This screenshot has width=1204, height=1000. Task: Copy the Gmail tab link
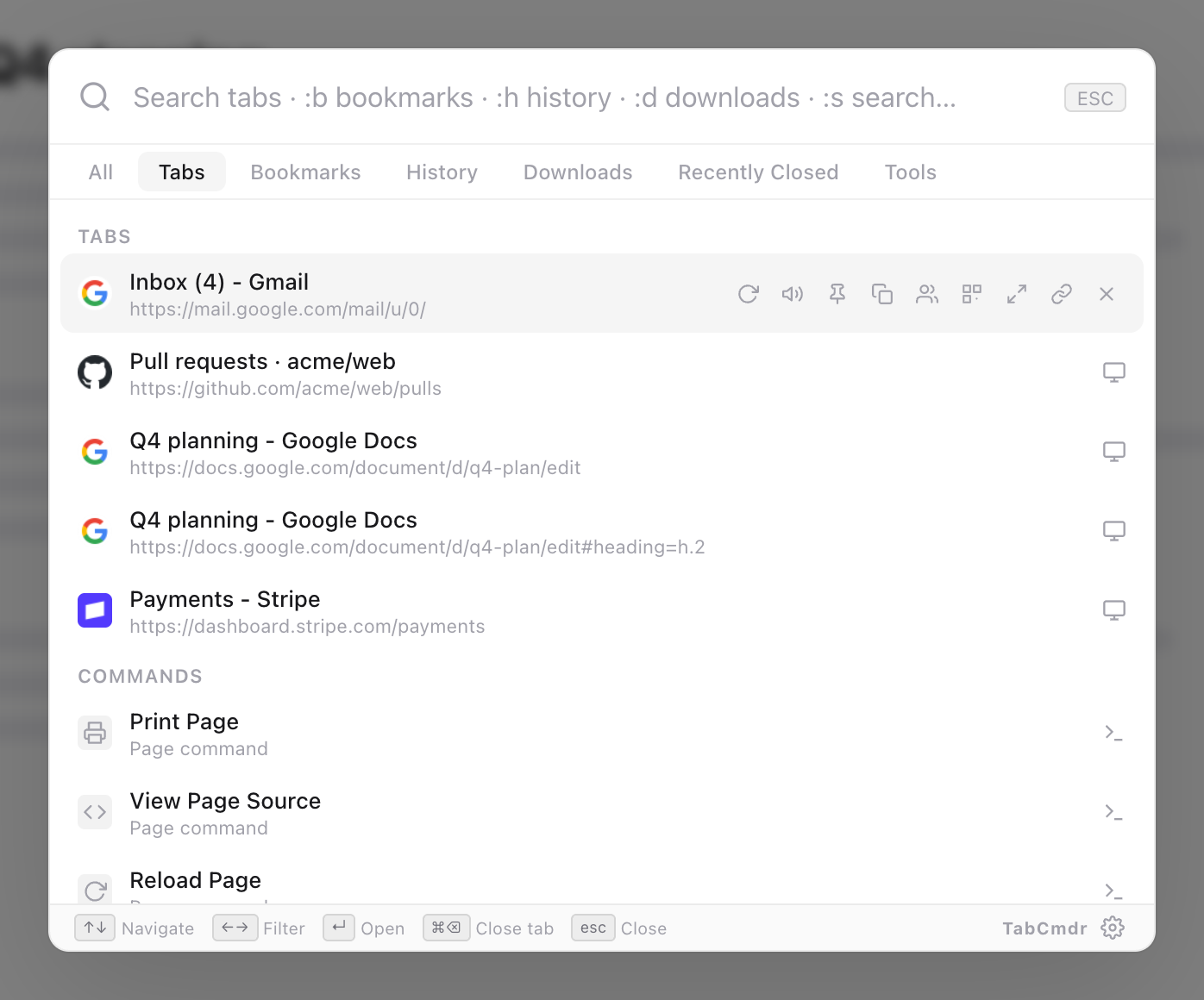click(x=1062, y=294)
